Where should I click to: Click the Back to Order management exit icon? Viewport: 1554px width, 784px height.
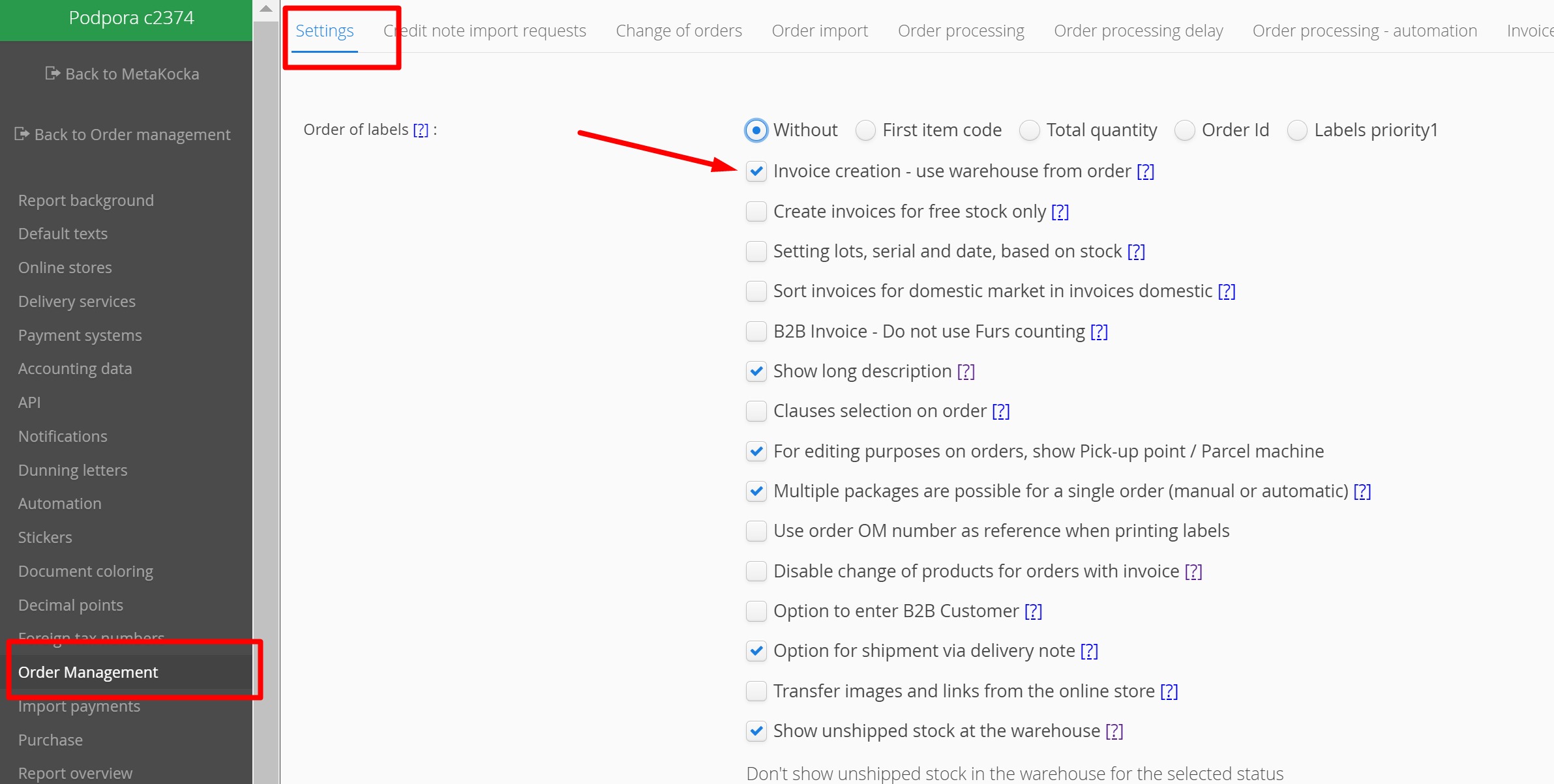click(x=22, y=134)
